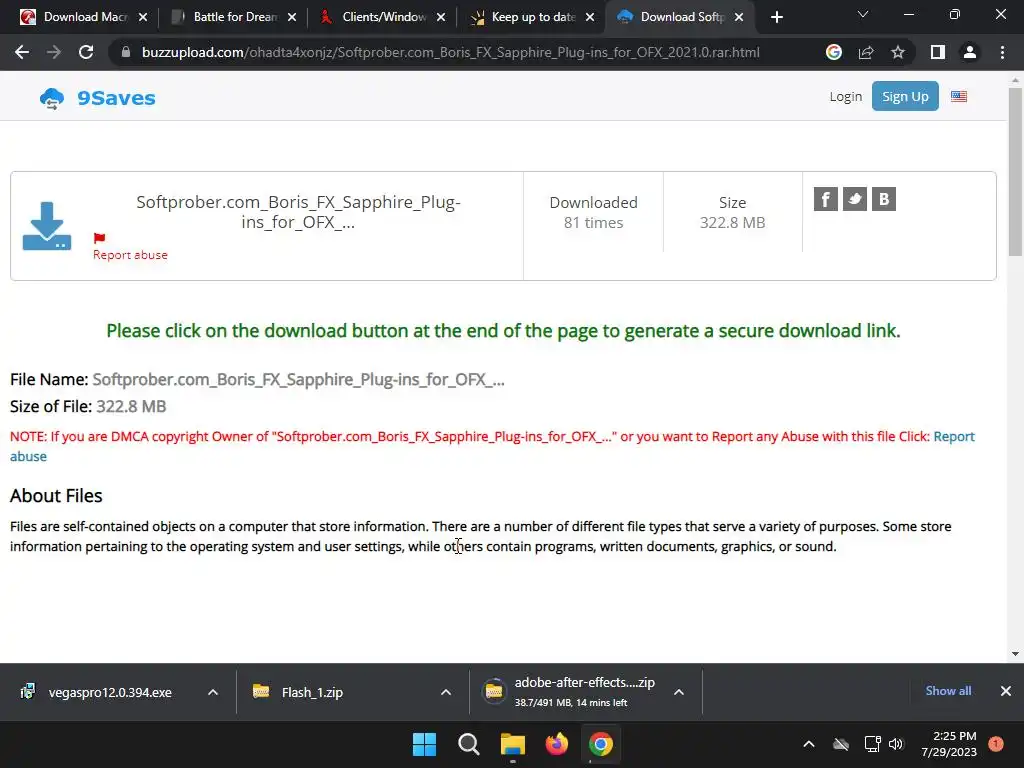Click the "About Files" heading

click(56, 496)
